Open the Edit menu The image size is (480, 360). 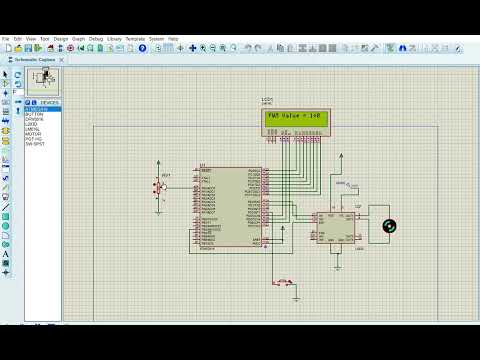pos(18,39)
